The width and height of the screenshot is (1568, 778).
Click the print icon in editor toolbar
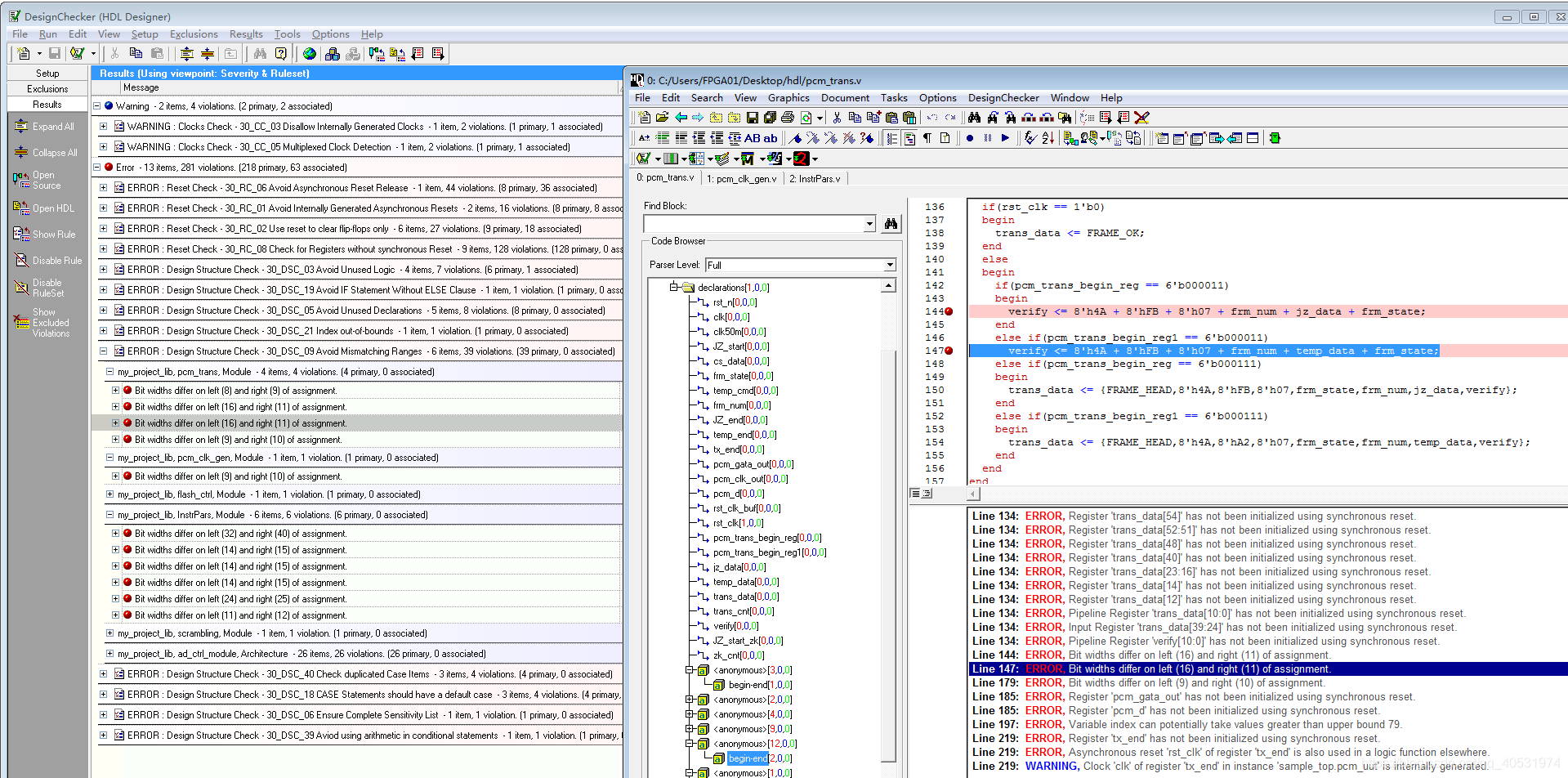787,118
